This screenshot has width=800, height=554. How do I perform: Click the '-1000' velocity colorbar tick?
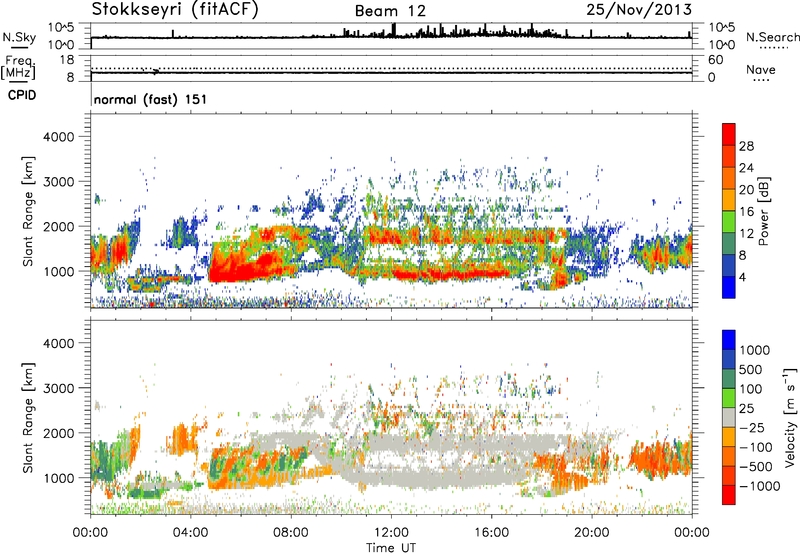point(760,486)
